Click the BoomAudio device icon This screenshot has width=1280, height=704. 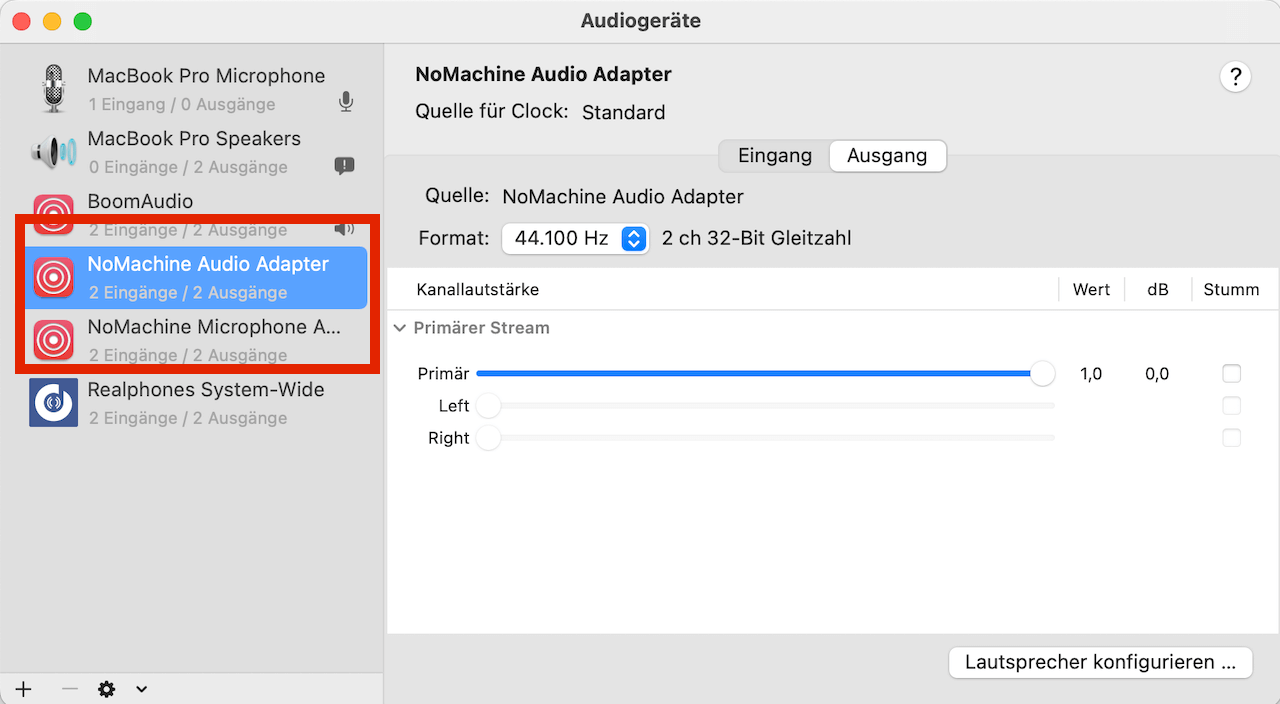pos(53,213)
